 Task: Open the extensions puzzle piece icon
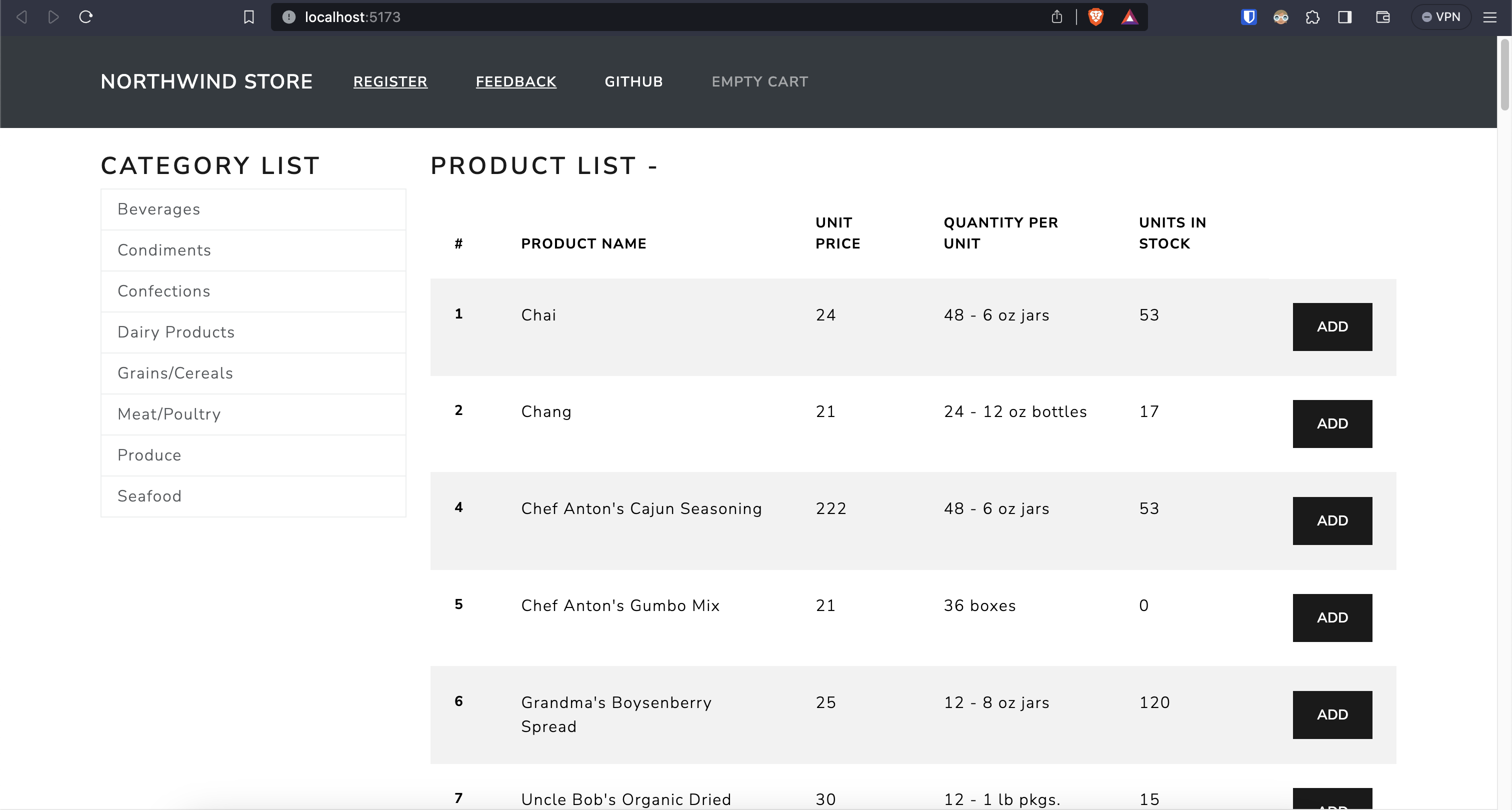[1312, 17]
